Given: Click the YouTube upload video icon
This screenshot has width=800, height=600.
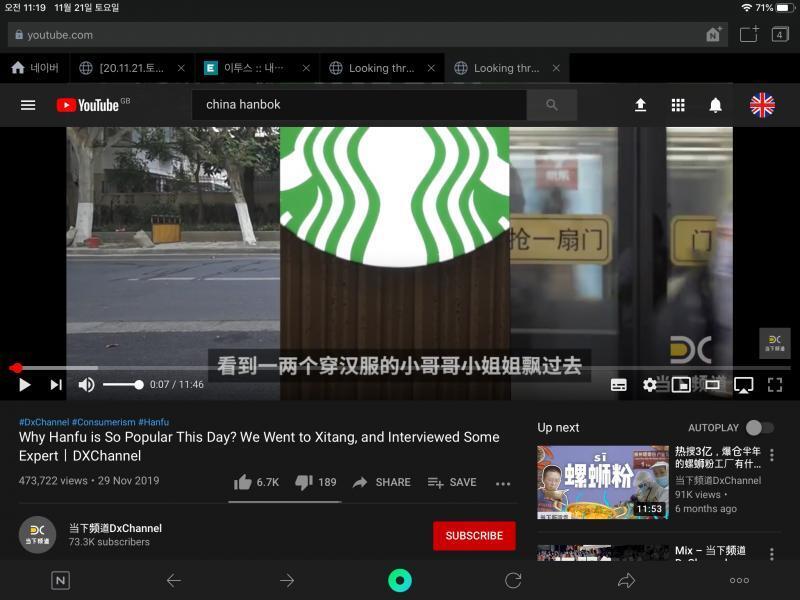Looking at the screenshot, I should point(640,105).
